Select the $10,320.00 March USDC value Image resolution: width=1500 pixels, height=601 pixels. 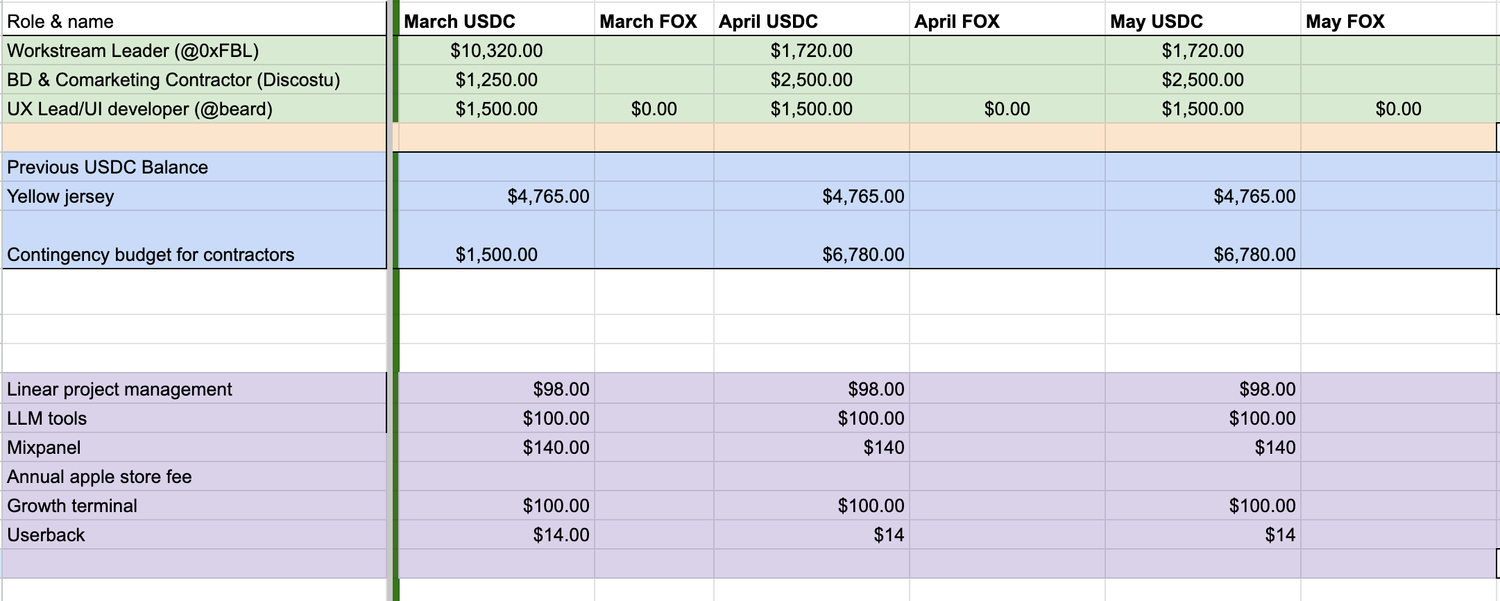point(496,50)
